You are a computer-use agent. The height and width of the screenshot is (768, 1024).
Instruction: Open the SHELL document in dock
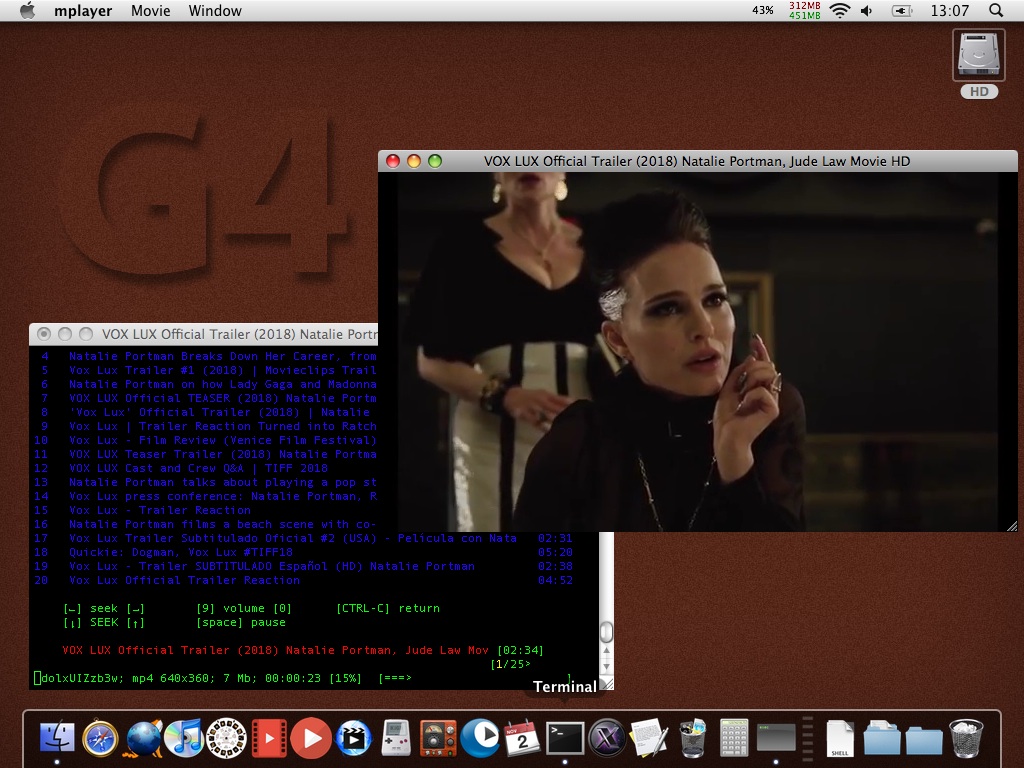click(x=840, y=738)
